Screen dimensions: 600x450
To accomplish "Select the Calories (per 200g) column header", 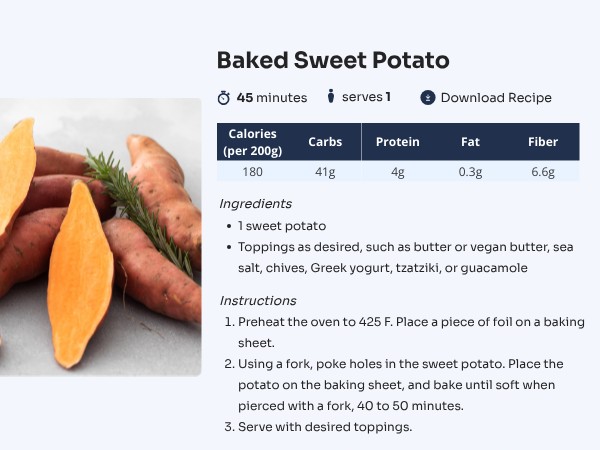I will coord(252,142).
